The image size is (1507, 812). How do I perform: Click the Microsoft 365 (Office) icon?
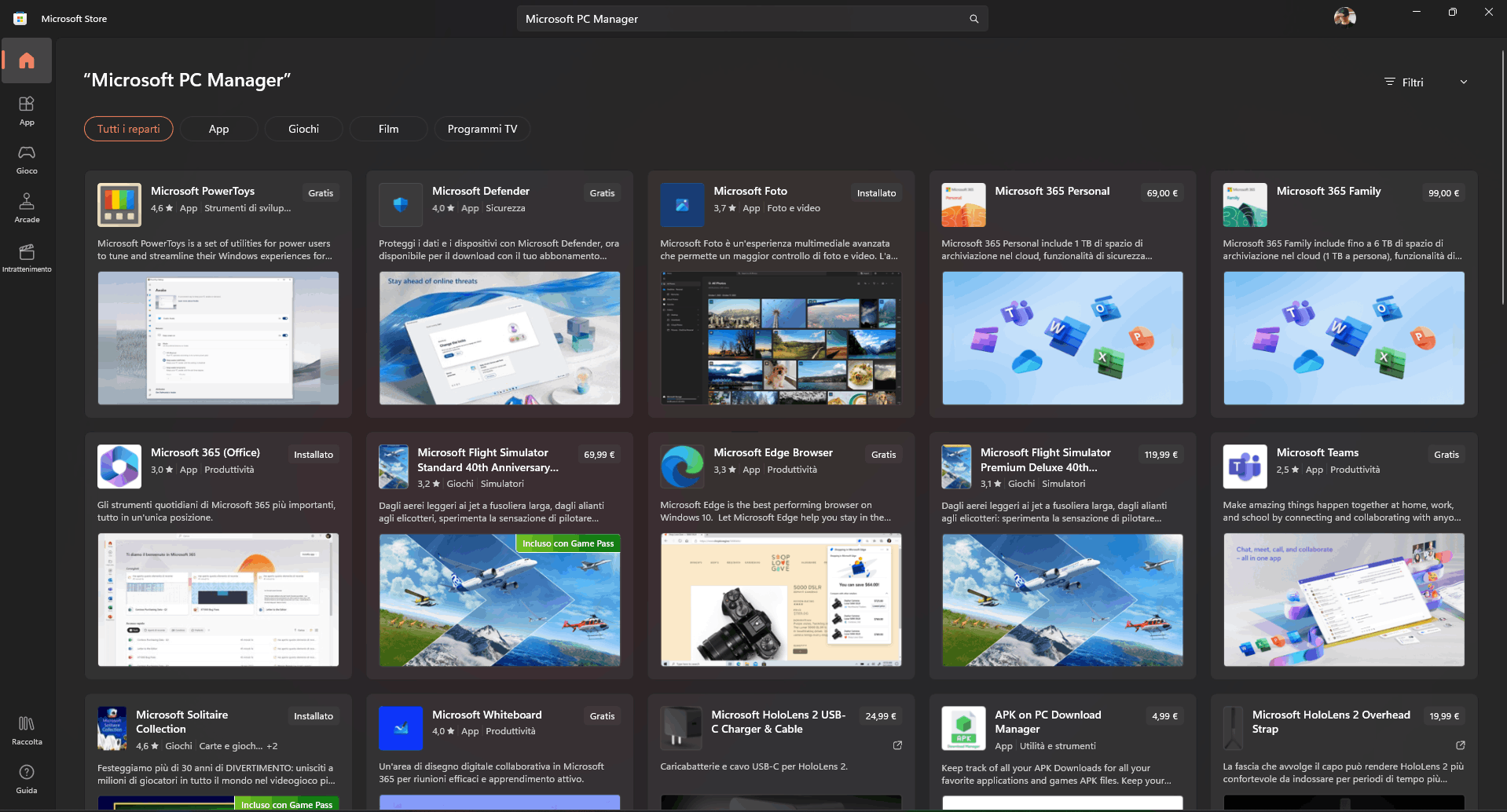(119, 466)
